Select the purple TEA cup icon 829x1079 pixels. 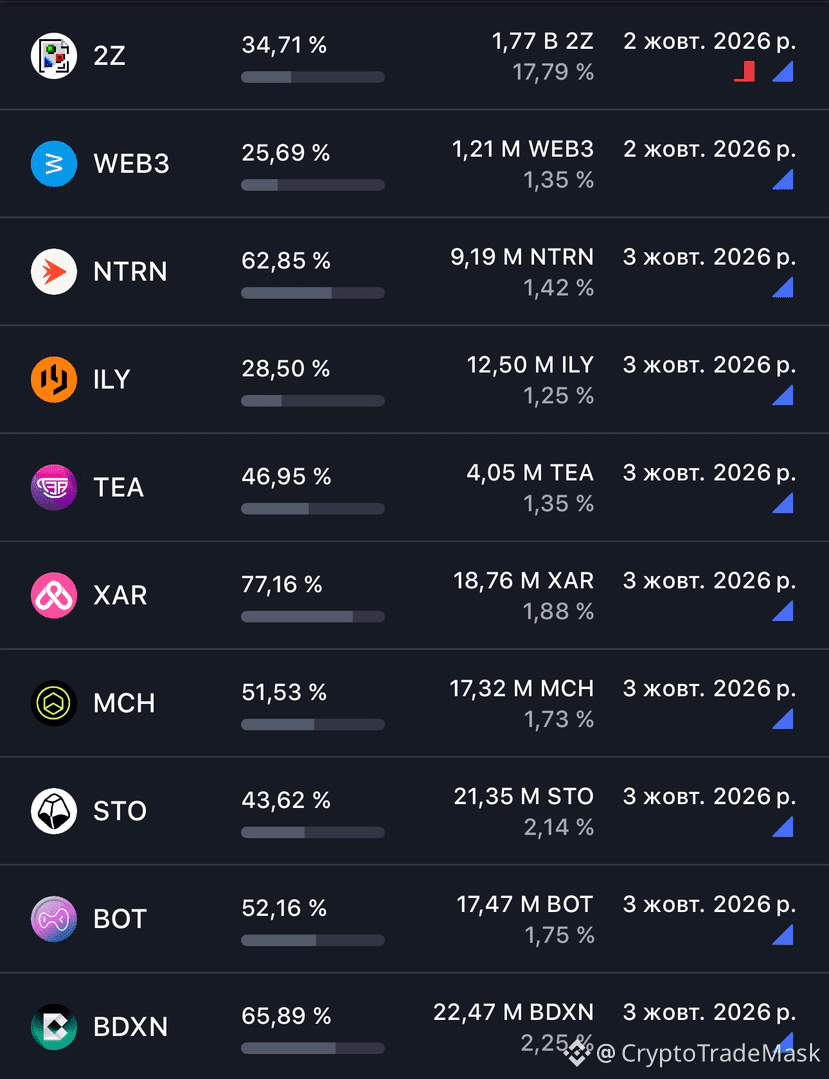point(54,487)
